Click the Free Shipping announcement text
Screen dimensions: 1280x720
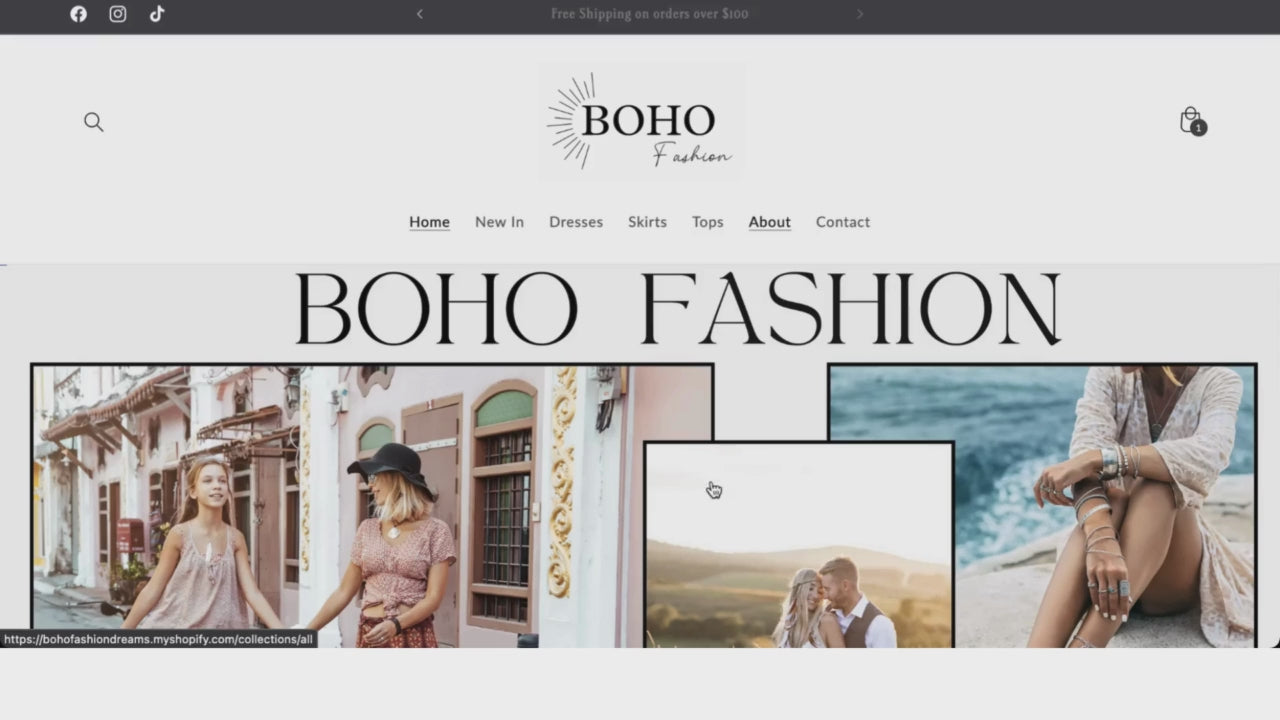click(x=649, y=14)
